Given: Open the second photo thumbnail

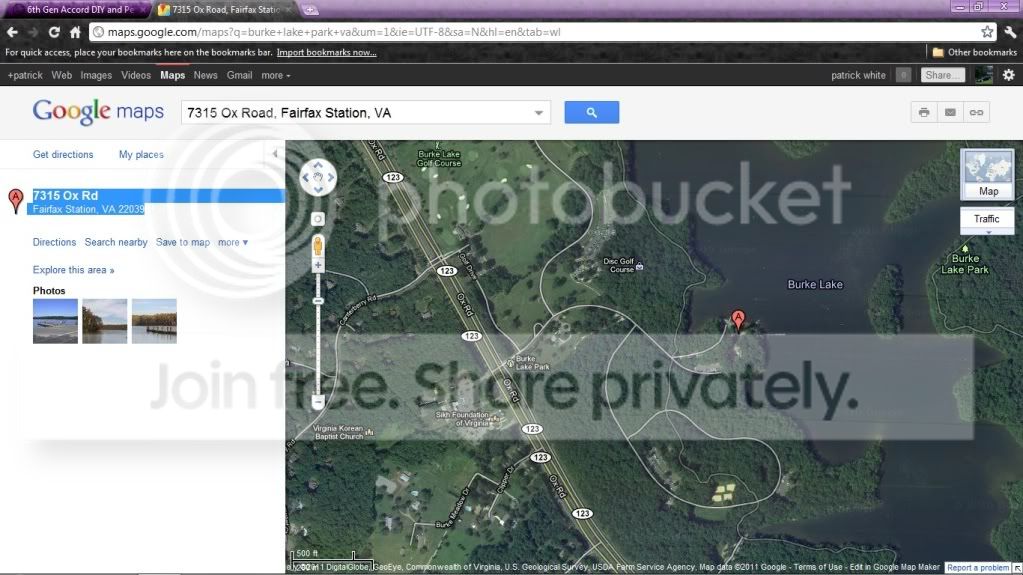Looking at the screenshot, I should tap(104, 321).
